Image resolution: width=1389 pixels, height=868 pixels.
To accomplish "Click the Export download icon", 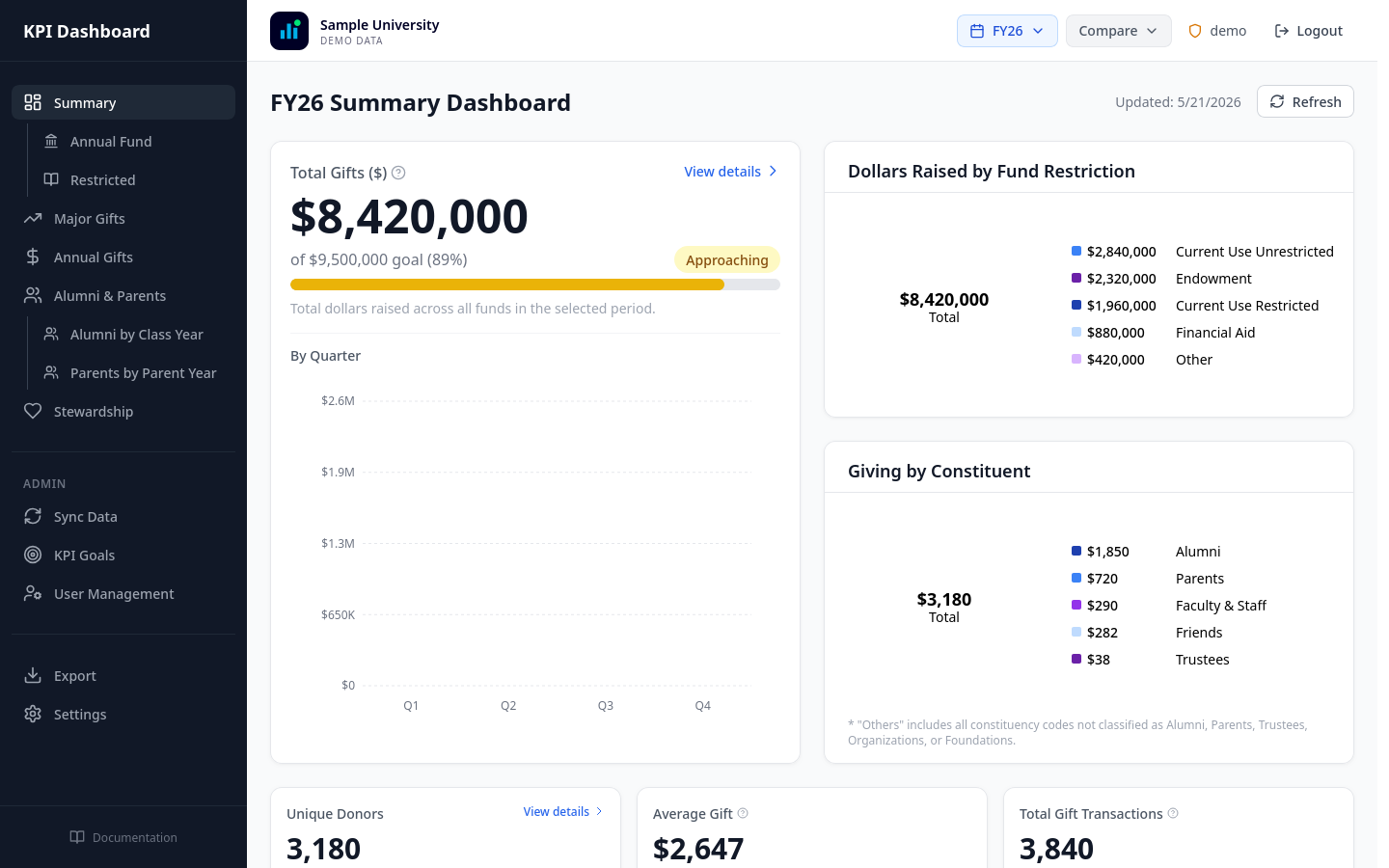I will tap(33, 675).
